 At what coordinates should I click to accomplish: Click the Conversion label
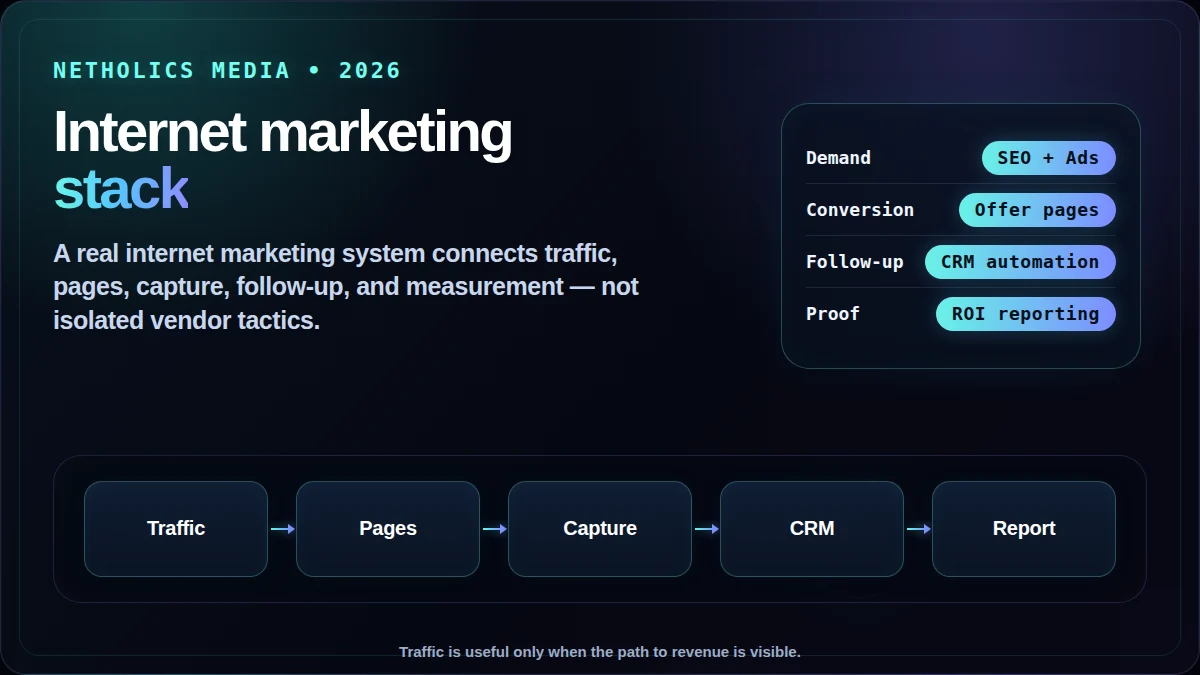860,210
